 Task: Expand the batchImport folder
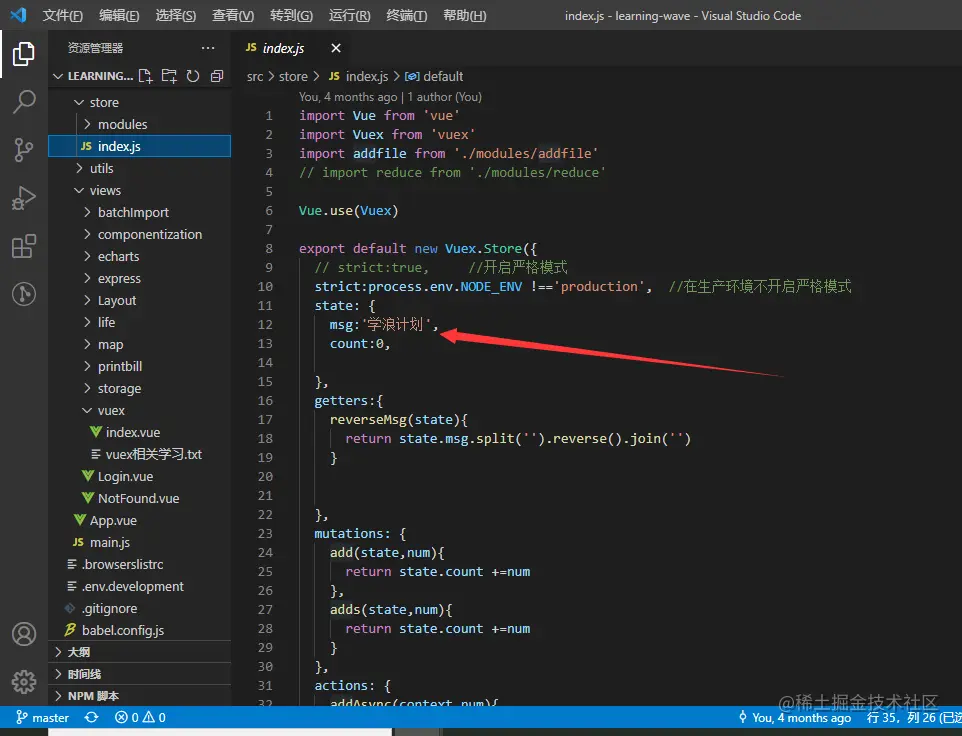click(139, 213)
